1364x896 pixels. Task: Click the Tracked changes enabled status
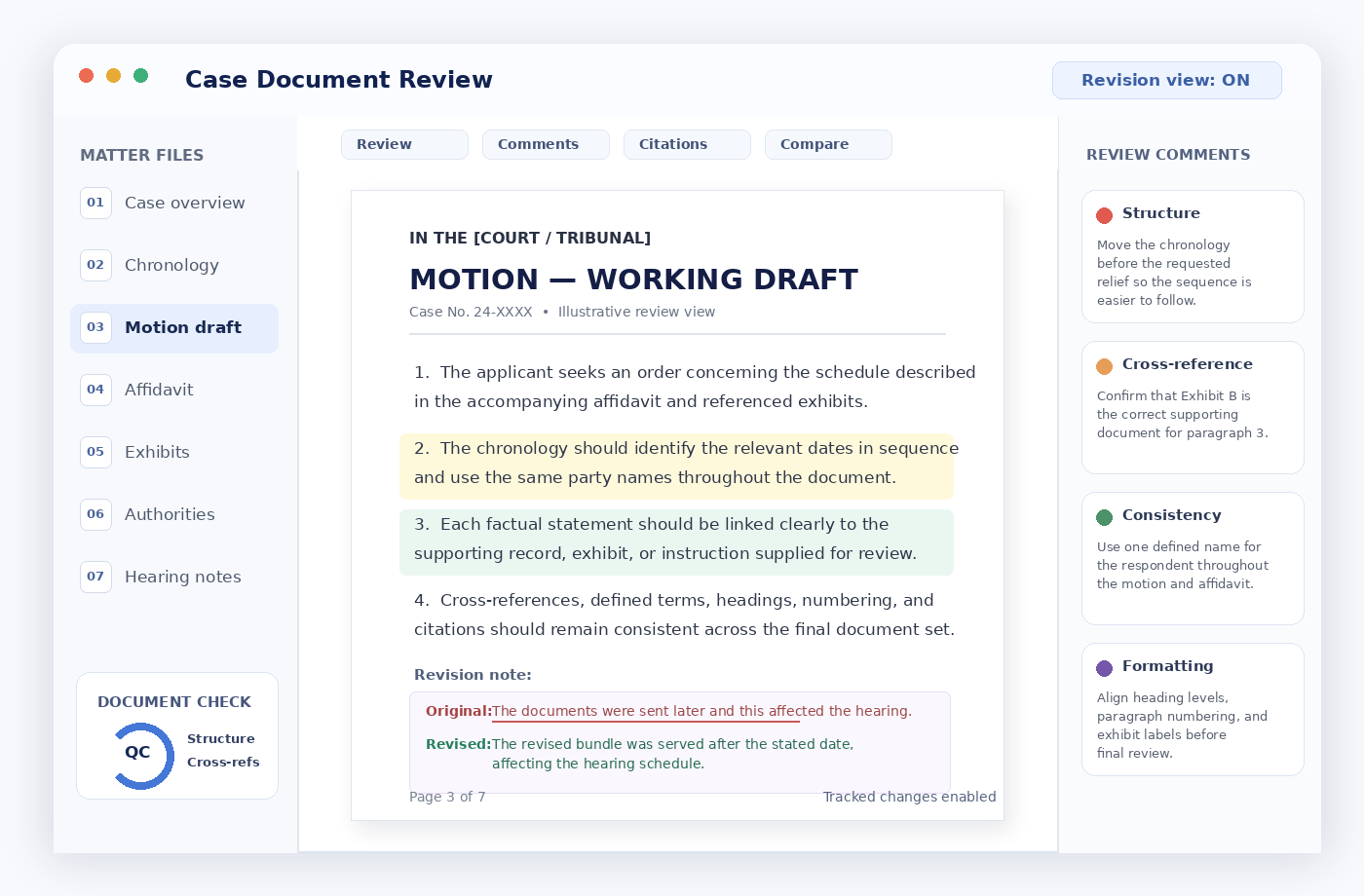click(x=909, y=797)
